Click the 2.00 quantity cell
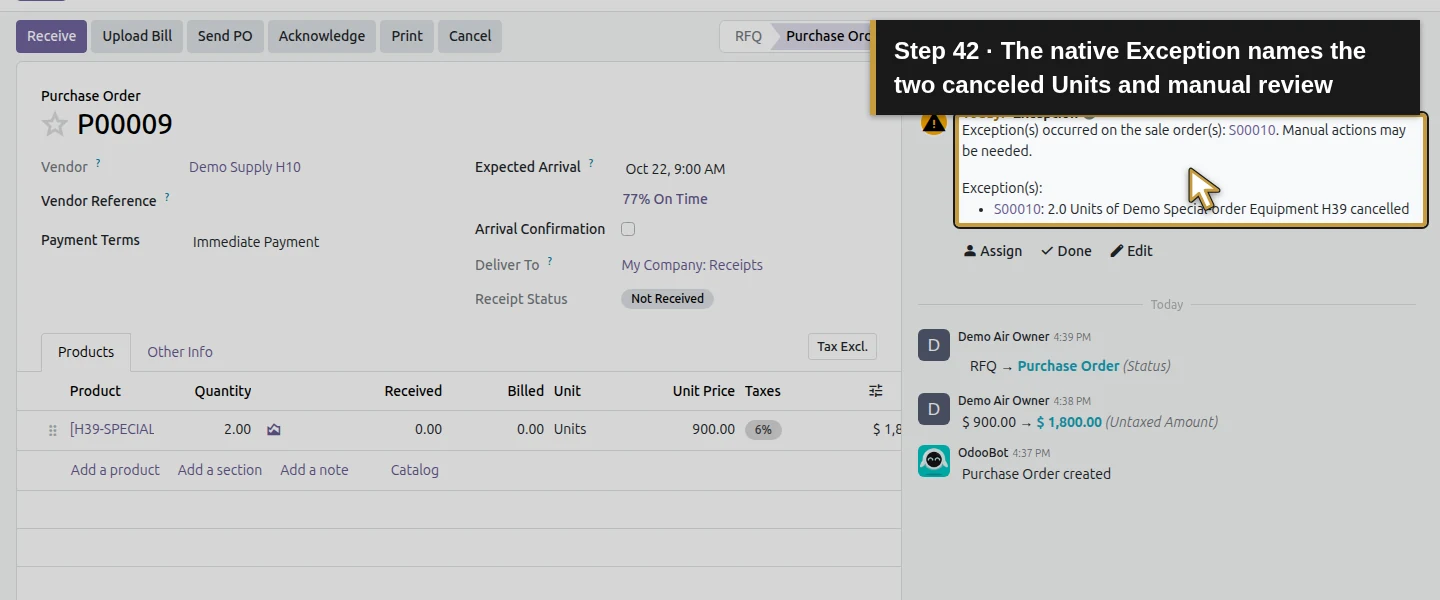1440x600 pixels. [237, 429]
